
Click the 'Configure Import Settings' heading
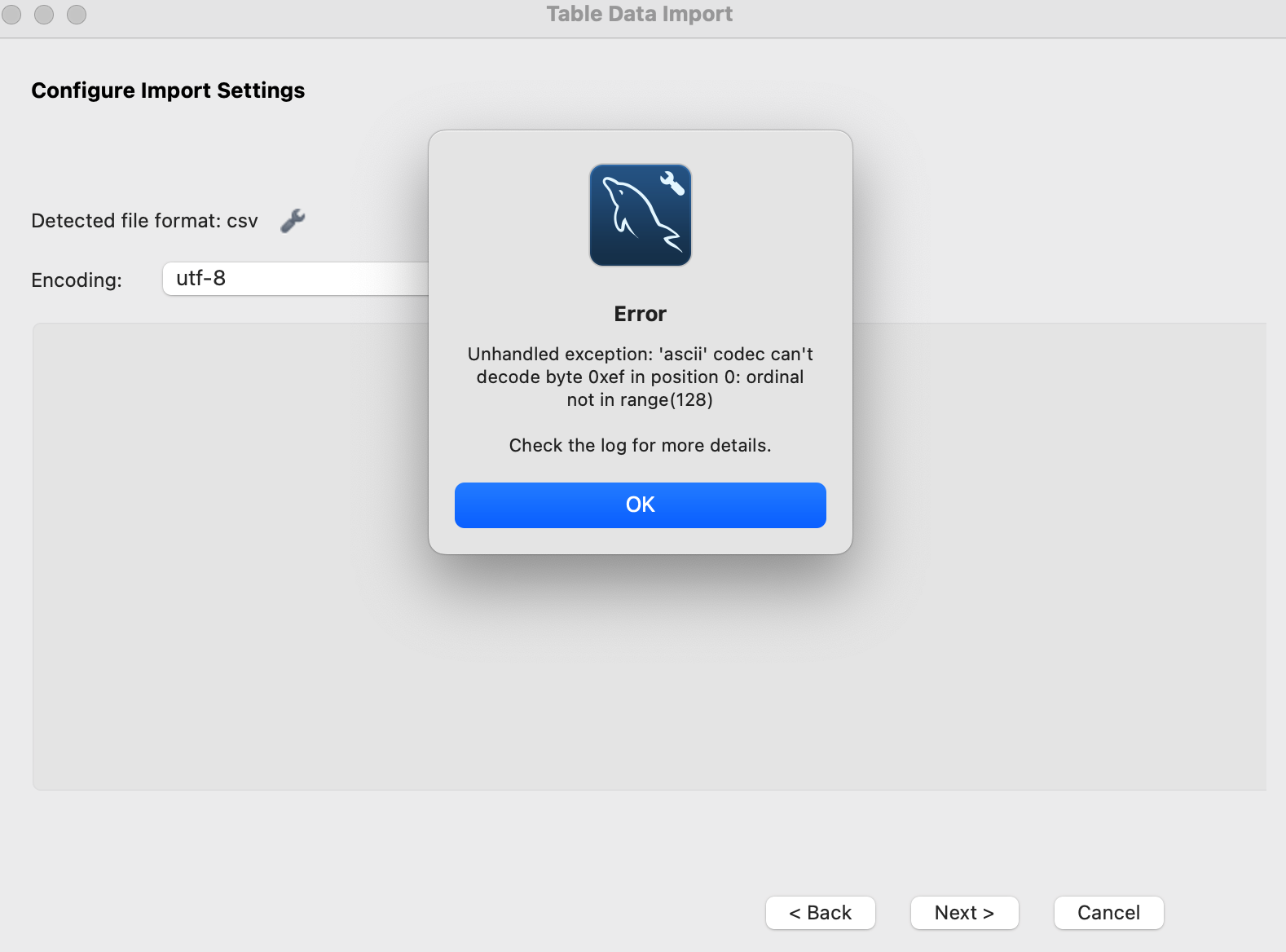click(x=168, y=90)
